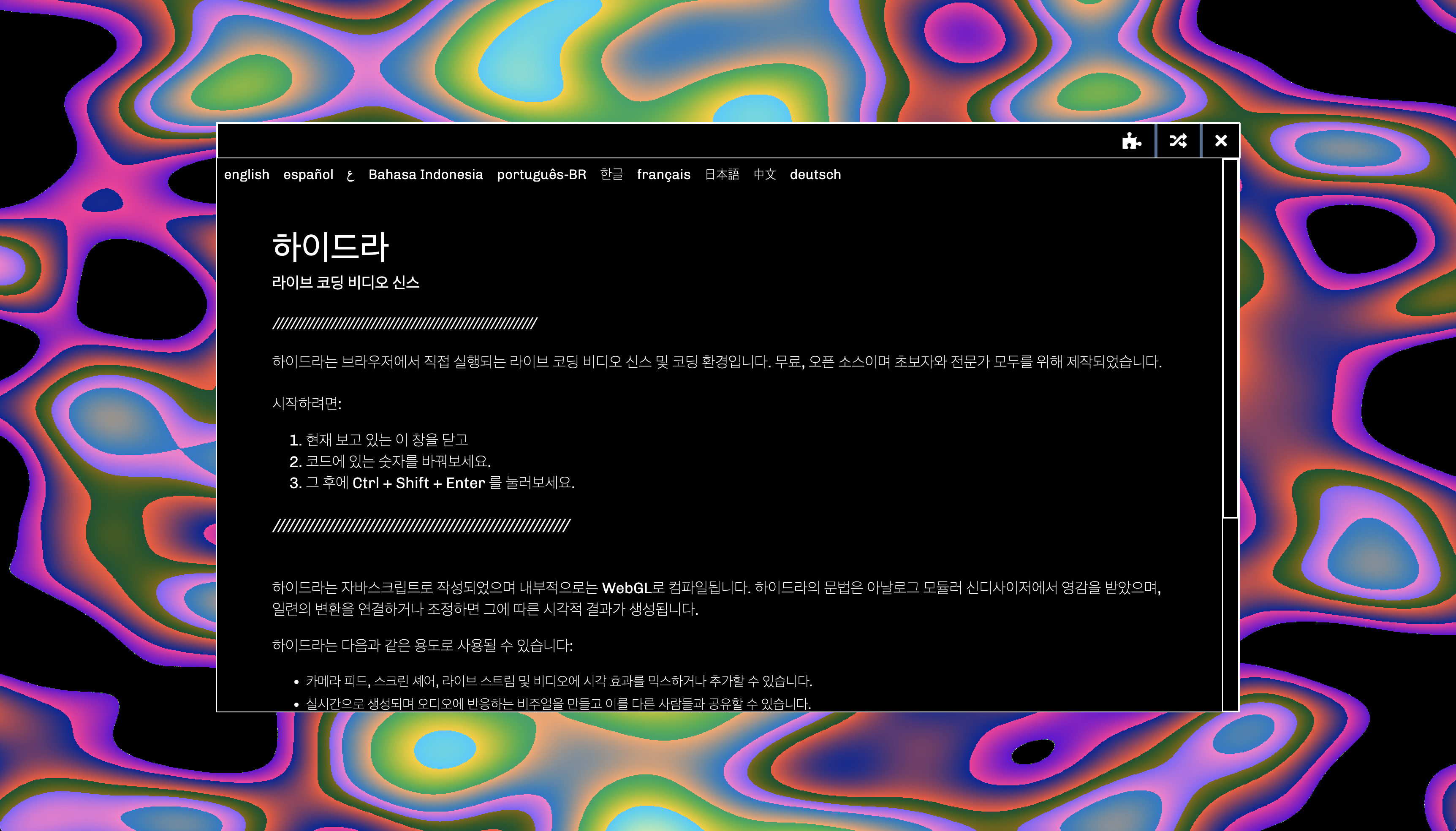The height and width of the screenshot is (831, 1456).
Task: Click the shuffle sketch icon
Action: [1178, 141]
